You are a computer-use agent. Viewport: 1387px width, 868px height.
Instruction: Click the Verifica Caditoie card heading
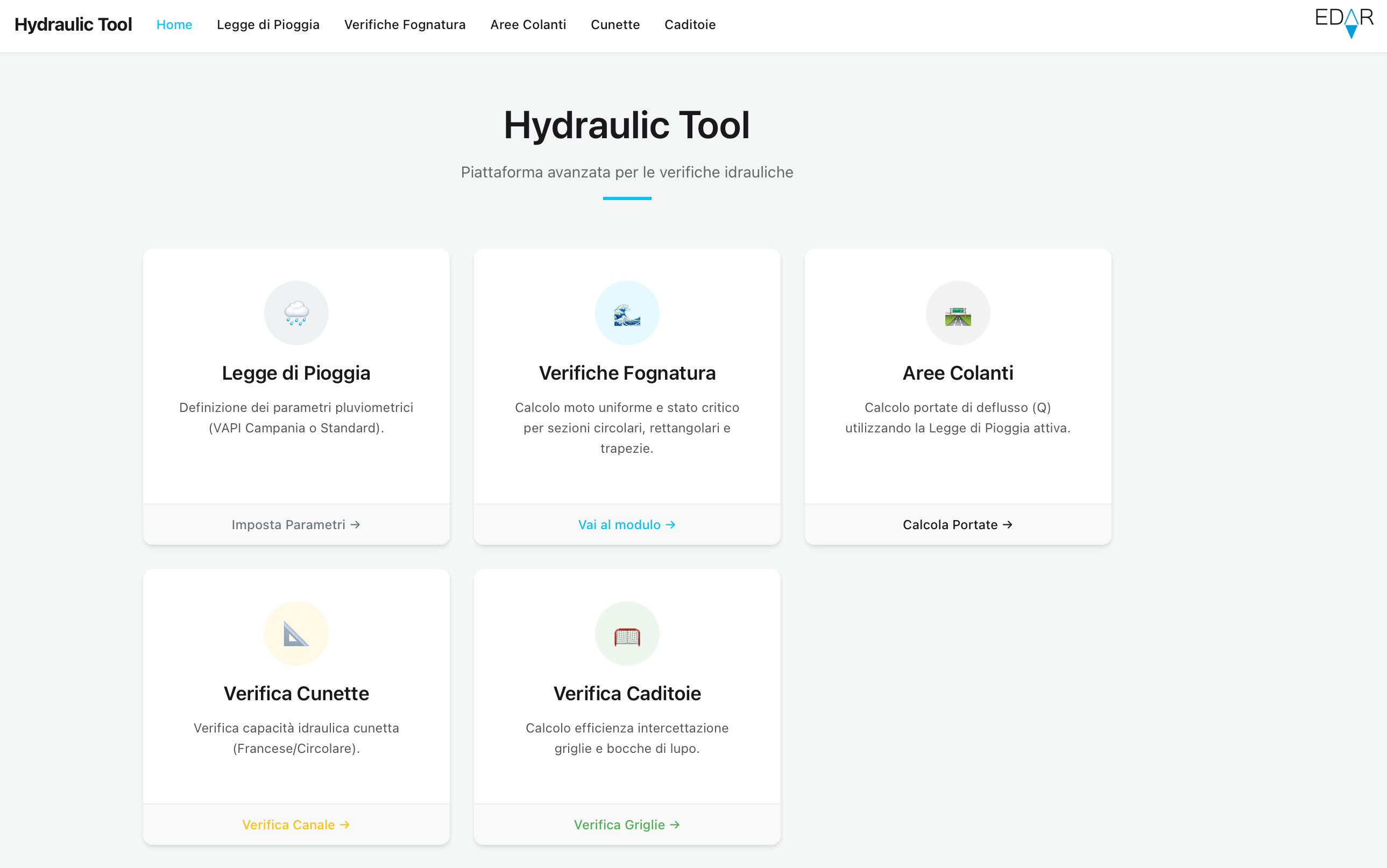(x=627, y=693)
